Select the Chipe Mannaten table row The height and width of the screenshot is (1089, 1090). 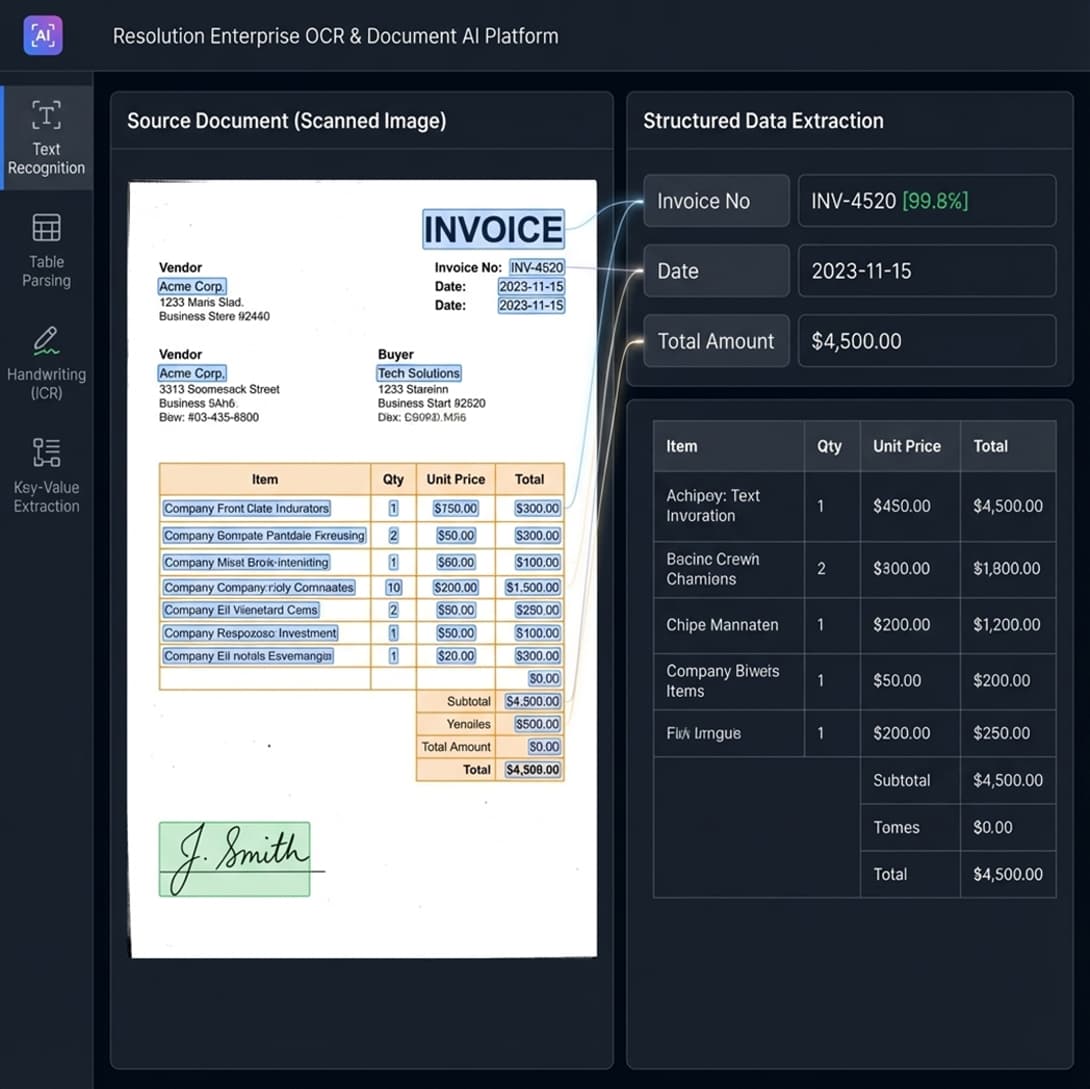[x=854, y=625]
